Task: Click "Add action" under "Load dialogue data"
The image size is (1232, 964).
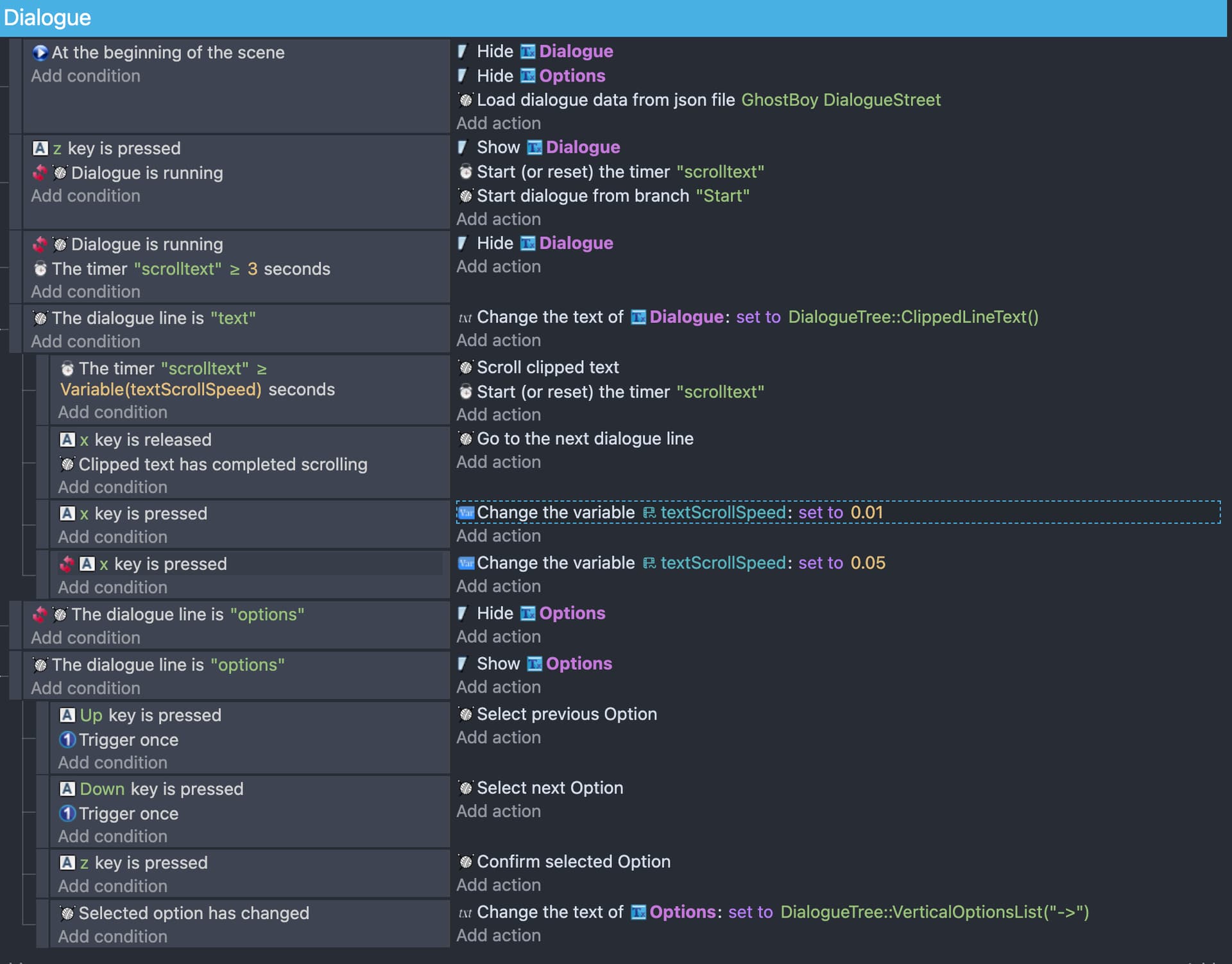Action: 499,123
